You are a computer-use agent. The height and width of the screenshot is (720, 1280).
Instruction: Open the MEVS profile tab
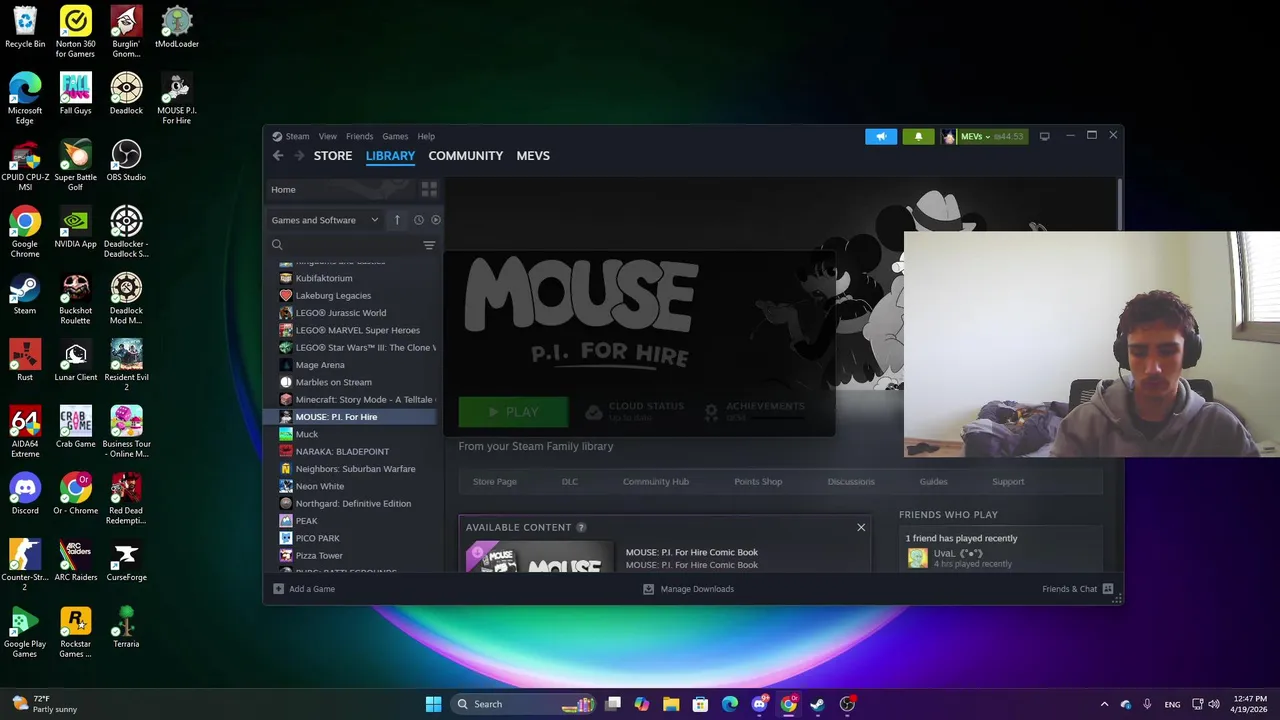[533, 156]
